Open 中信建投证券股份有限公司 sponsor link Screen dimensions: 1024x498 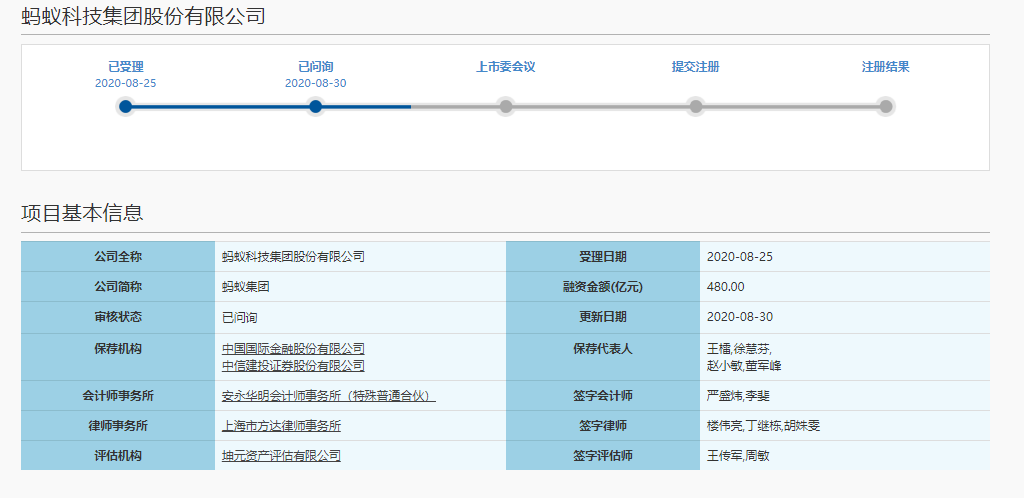coord(293,366)
